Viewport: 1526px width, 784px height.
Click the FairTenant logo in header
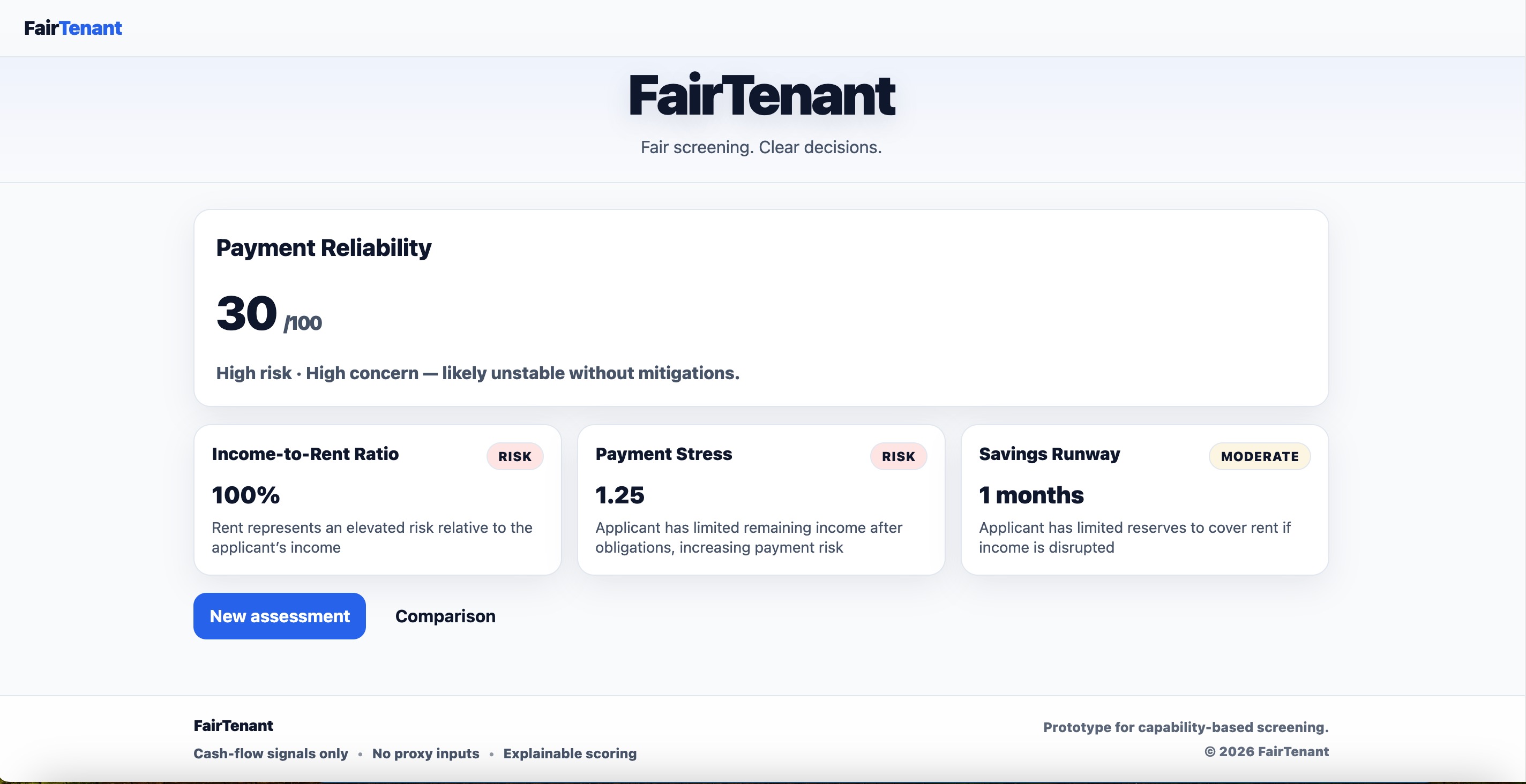[x=73, y=28]
